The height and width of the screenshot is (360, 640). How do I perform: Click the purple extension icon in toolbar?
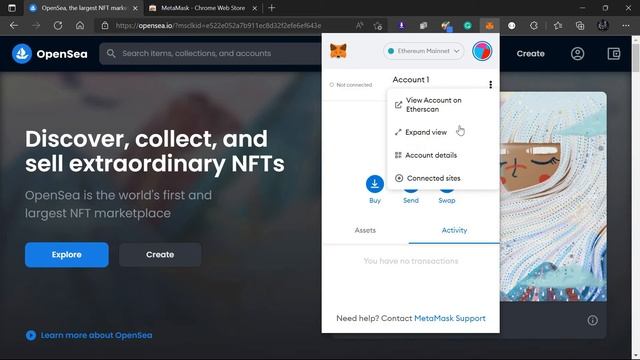tap(402, 26)
